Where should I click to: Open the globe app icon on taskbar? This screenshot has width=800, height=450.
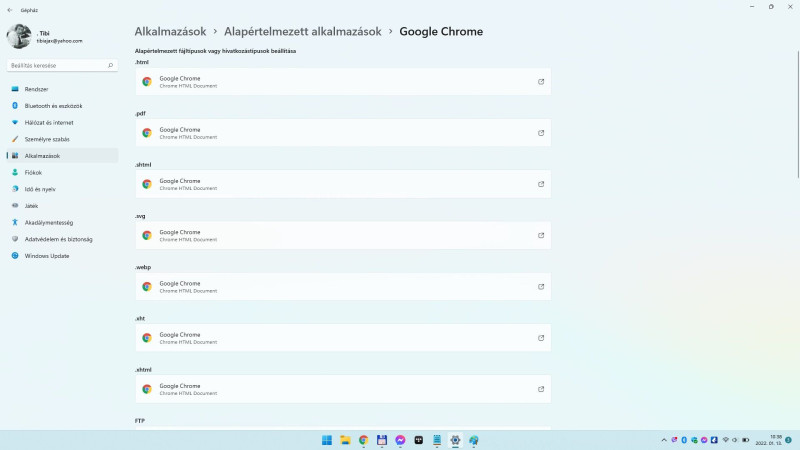coord(474,440)
